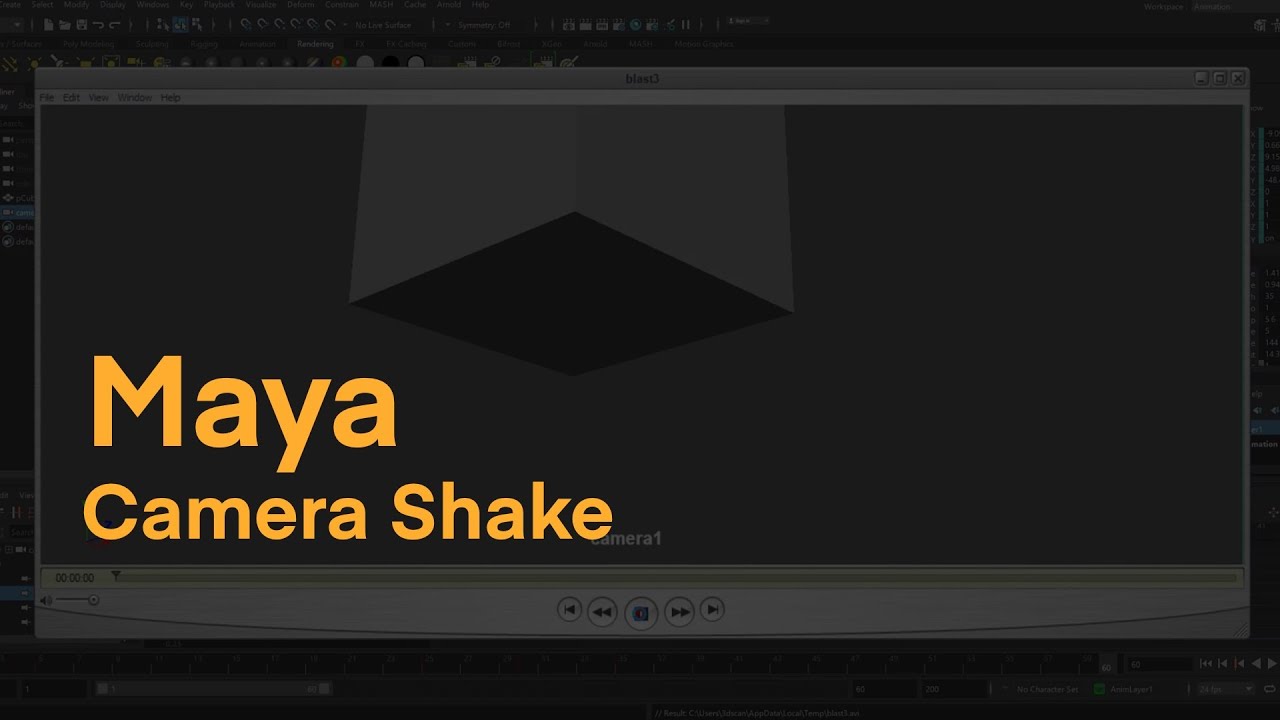
Task: Open the Edit menu in blast3 player
Action: [71, 98]
